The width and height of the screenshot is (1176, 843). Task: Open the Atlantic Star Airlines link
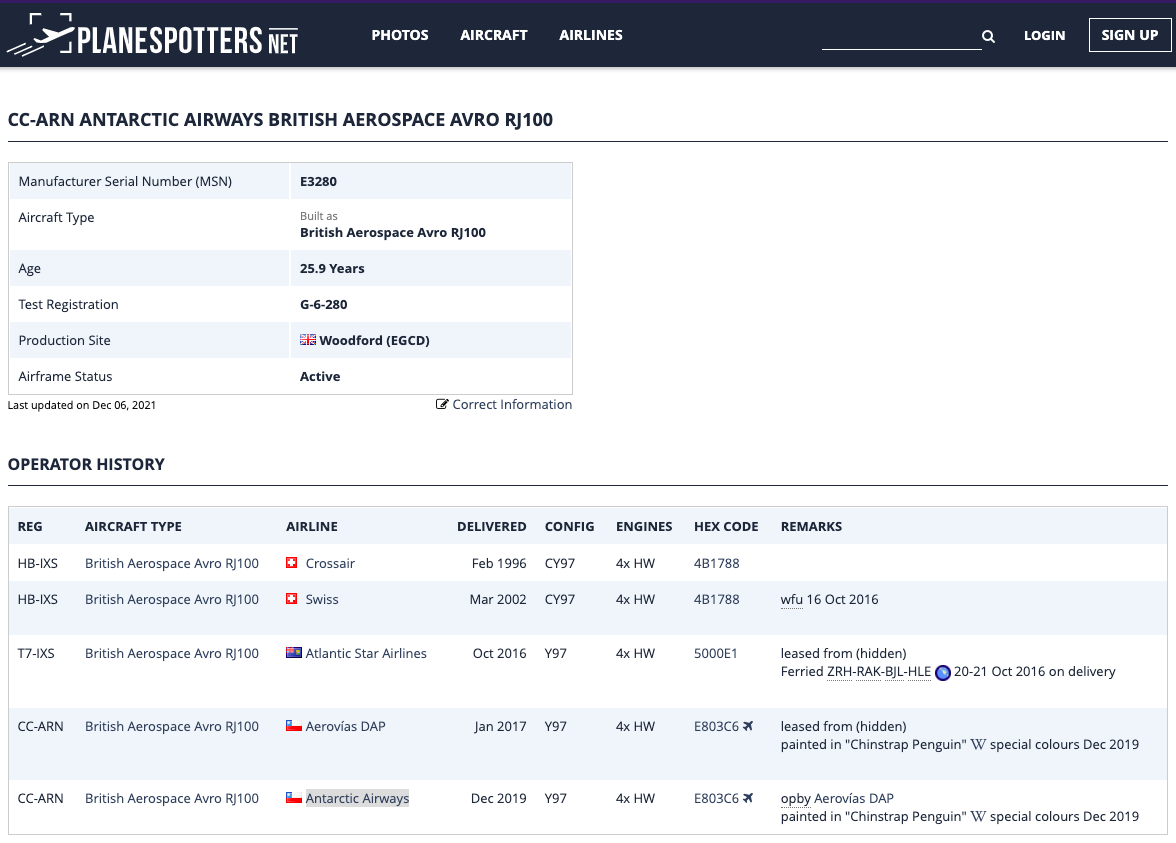pos(366,653)
